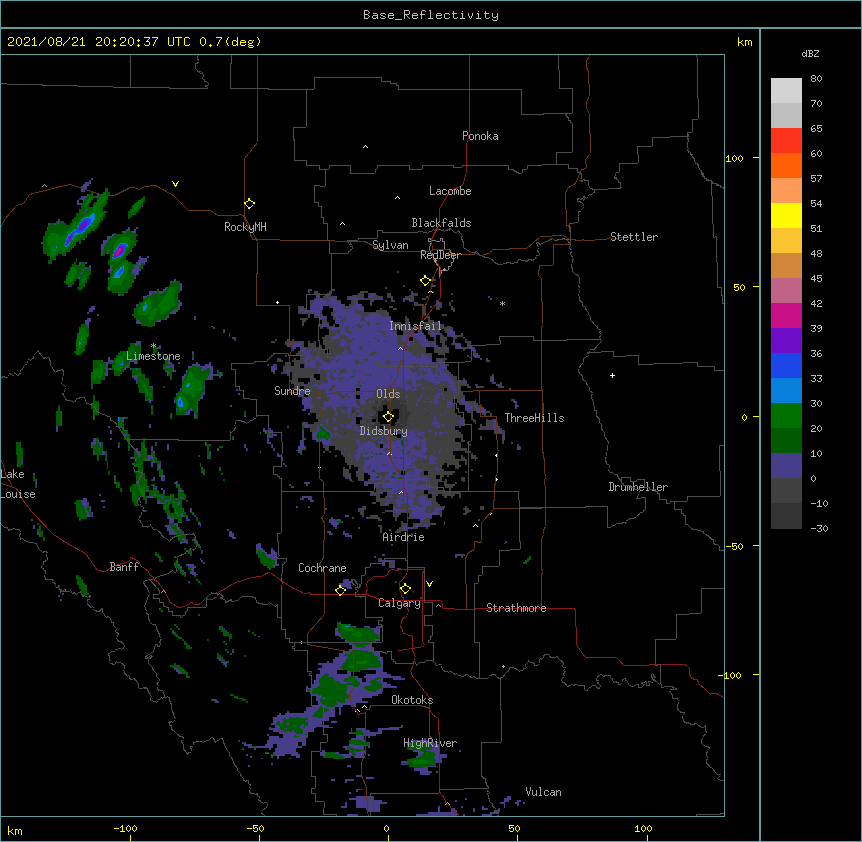
Task: Click the Didsbury city label
Action: pos(384,431)
